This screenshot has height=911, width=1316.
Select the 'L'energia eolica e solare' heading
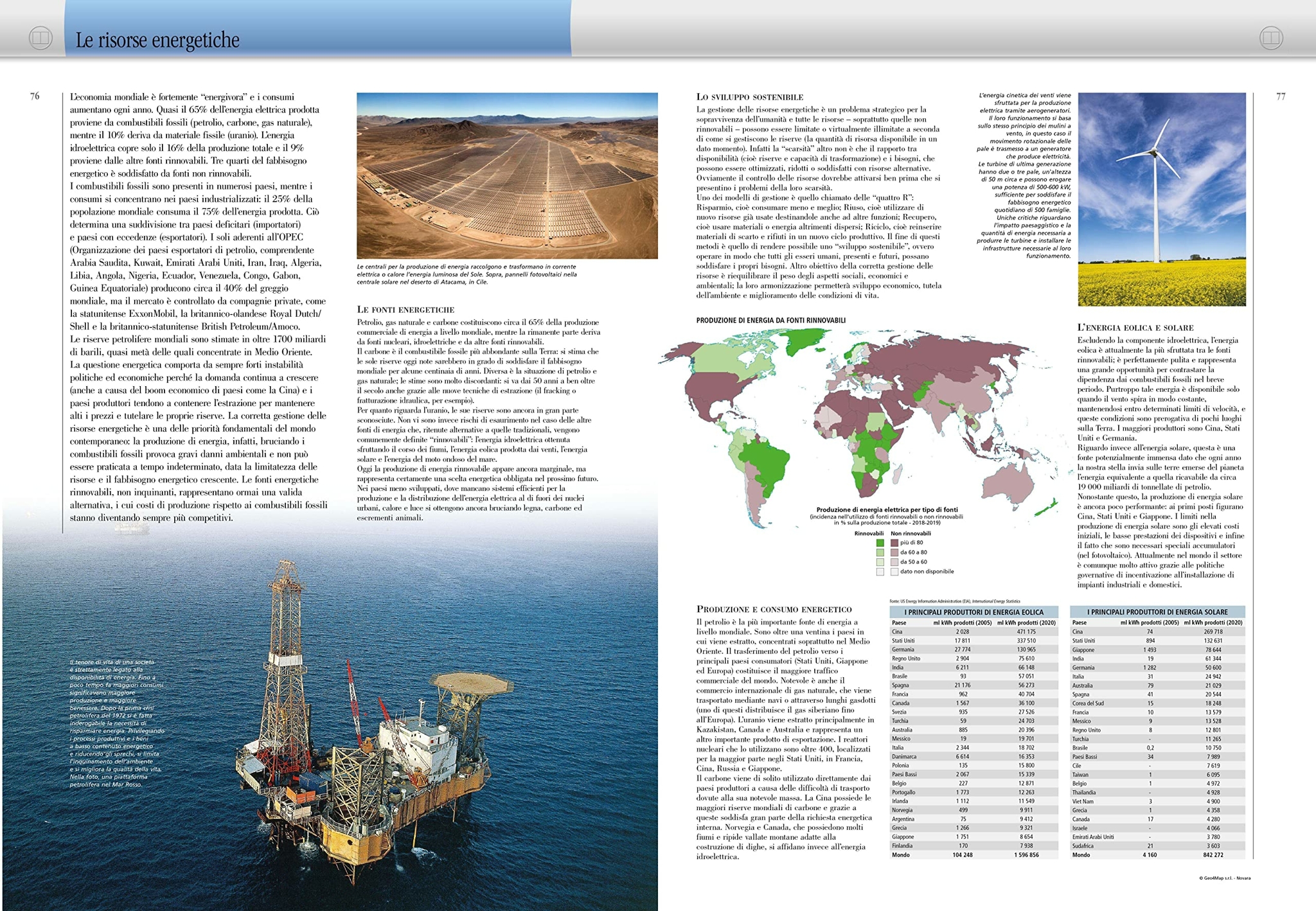pos(1135,328)
